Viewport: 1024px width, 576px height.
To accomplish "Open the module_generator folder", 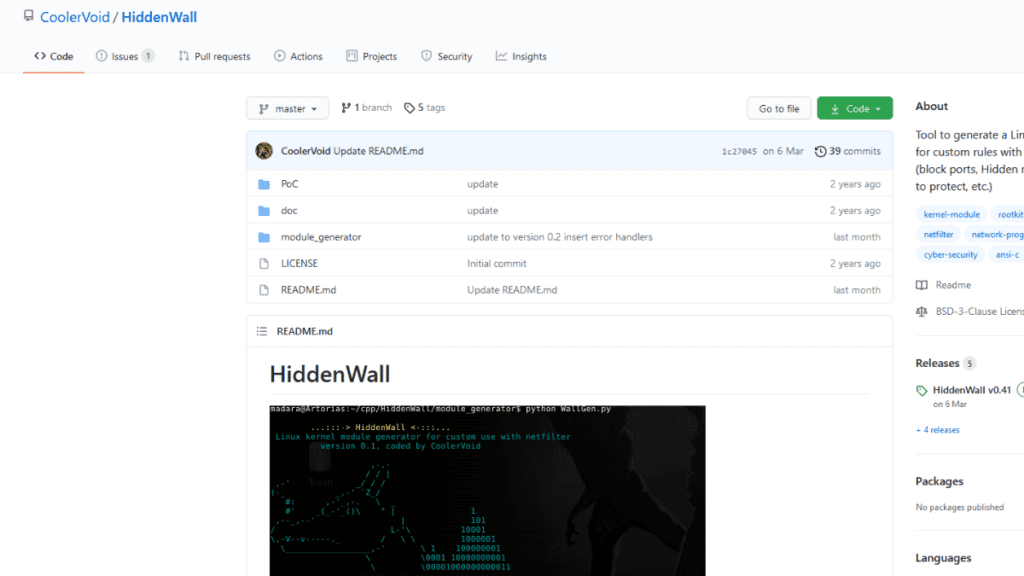I will pyautogui.click(x=321, y=237).
